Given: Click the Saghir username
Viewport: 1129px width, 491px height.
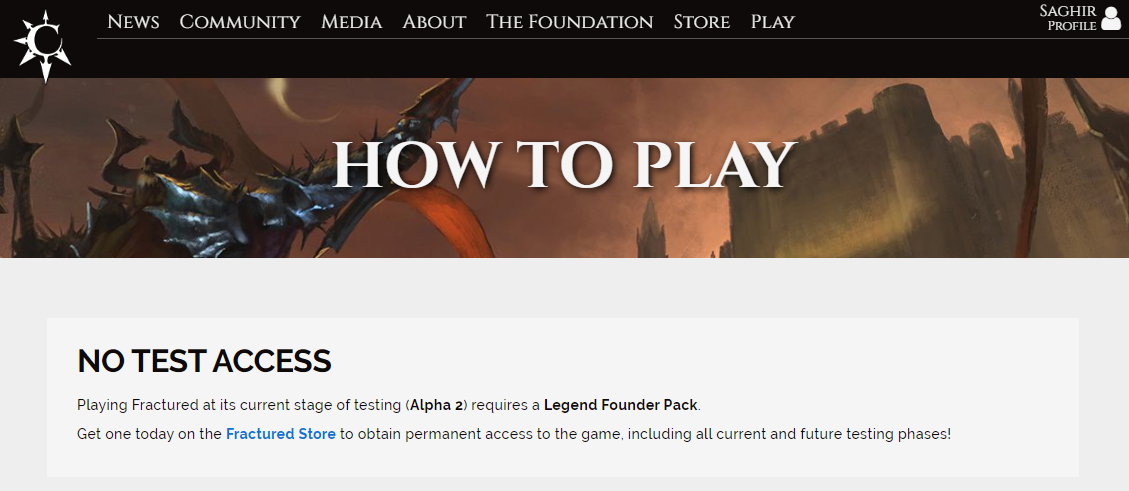Looking at the screenshot, I should coord(1068,11).
